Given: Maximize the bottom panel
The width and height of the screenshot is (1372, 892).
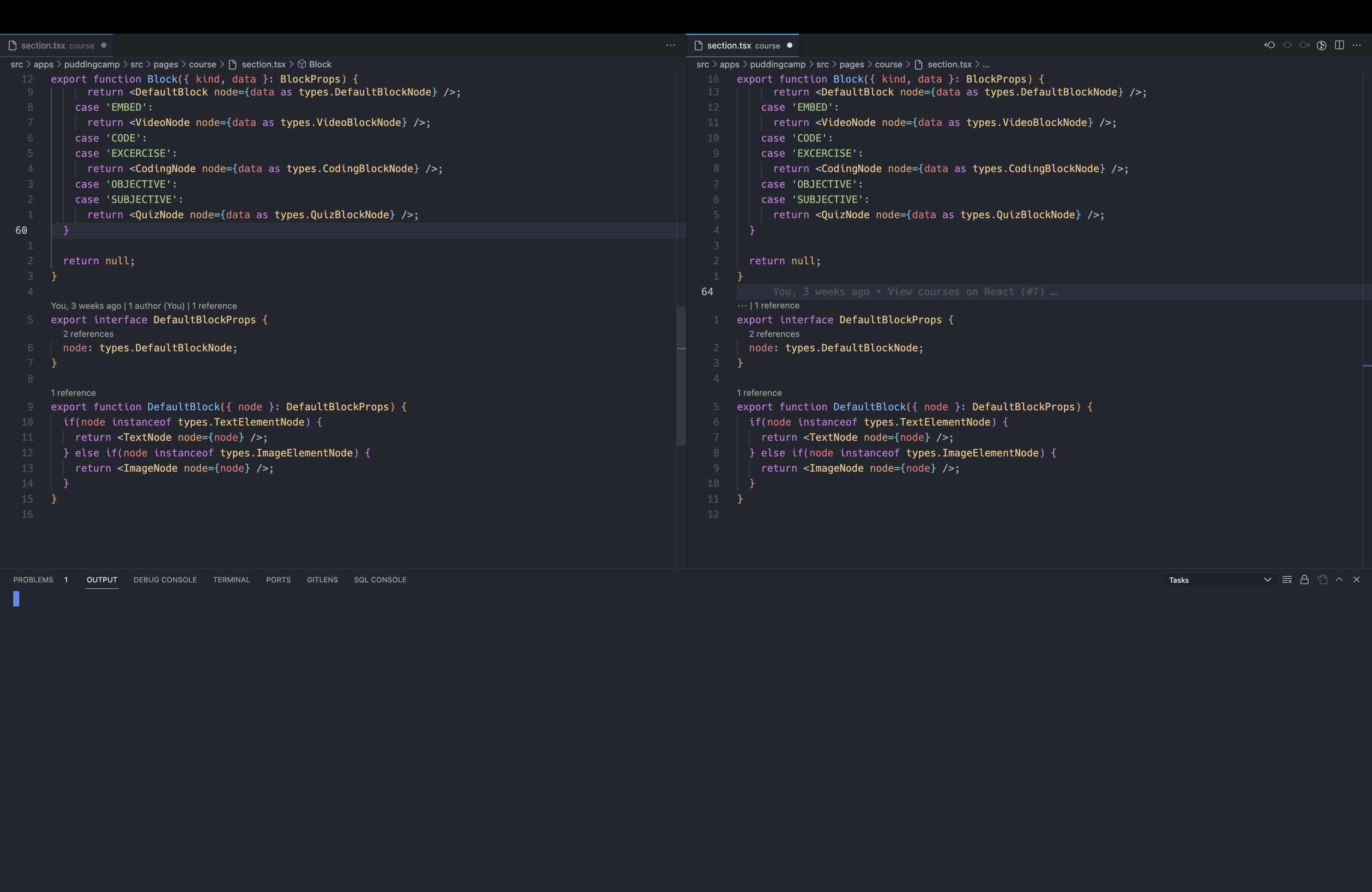Looking at the screenshot, I should 1339,580.
